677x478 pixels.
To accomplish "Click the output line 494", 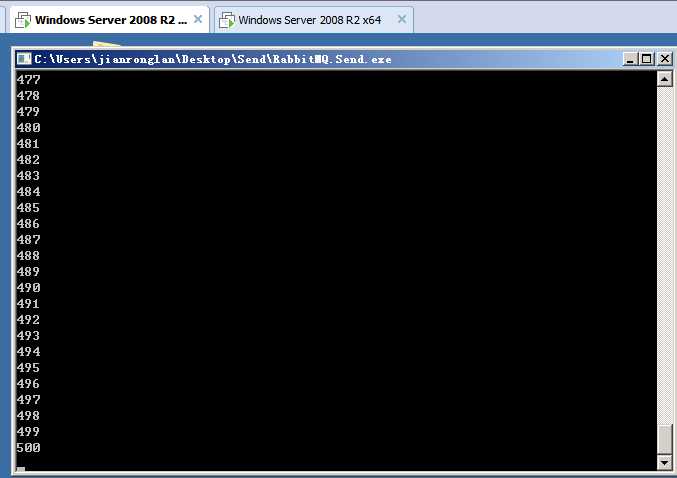I will (x=28, y=352).
